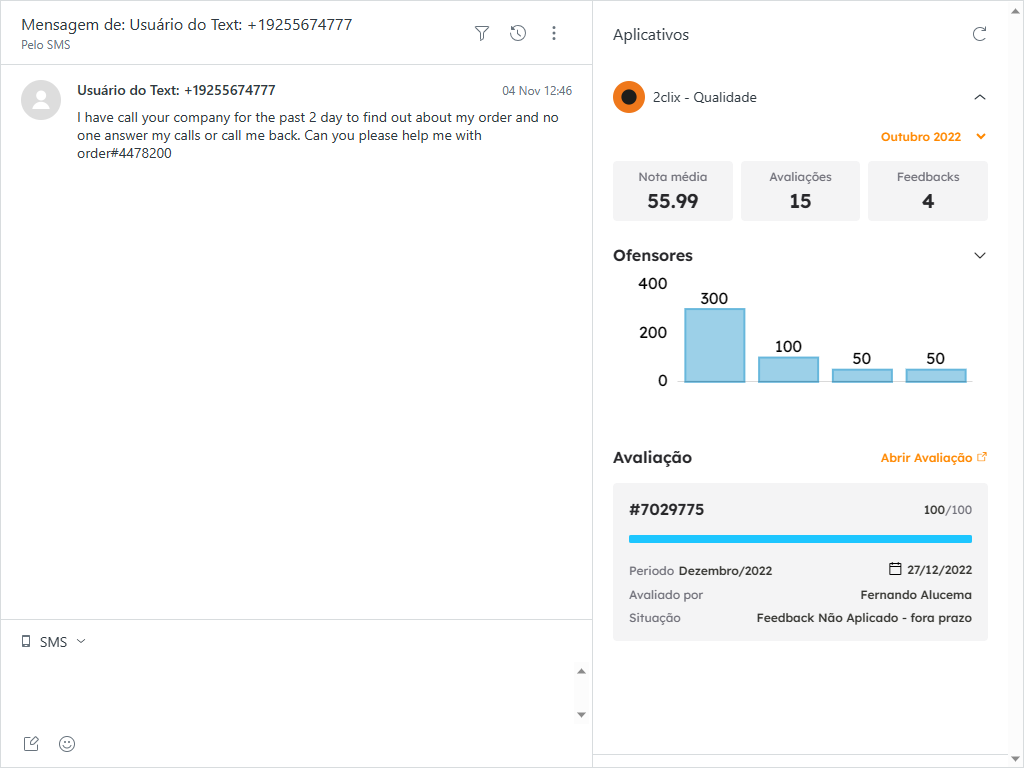The width and height of the screenshot is (1024, 768).
Task: Open message history clock icon
Action: (518, 34)
